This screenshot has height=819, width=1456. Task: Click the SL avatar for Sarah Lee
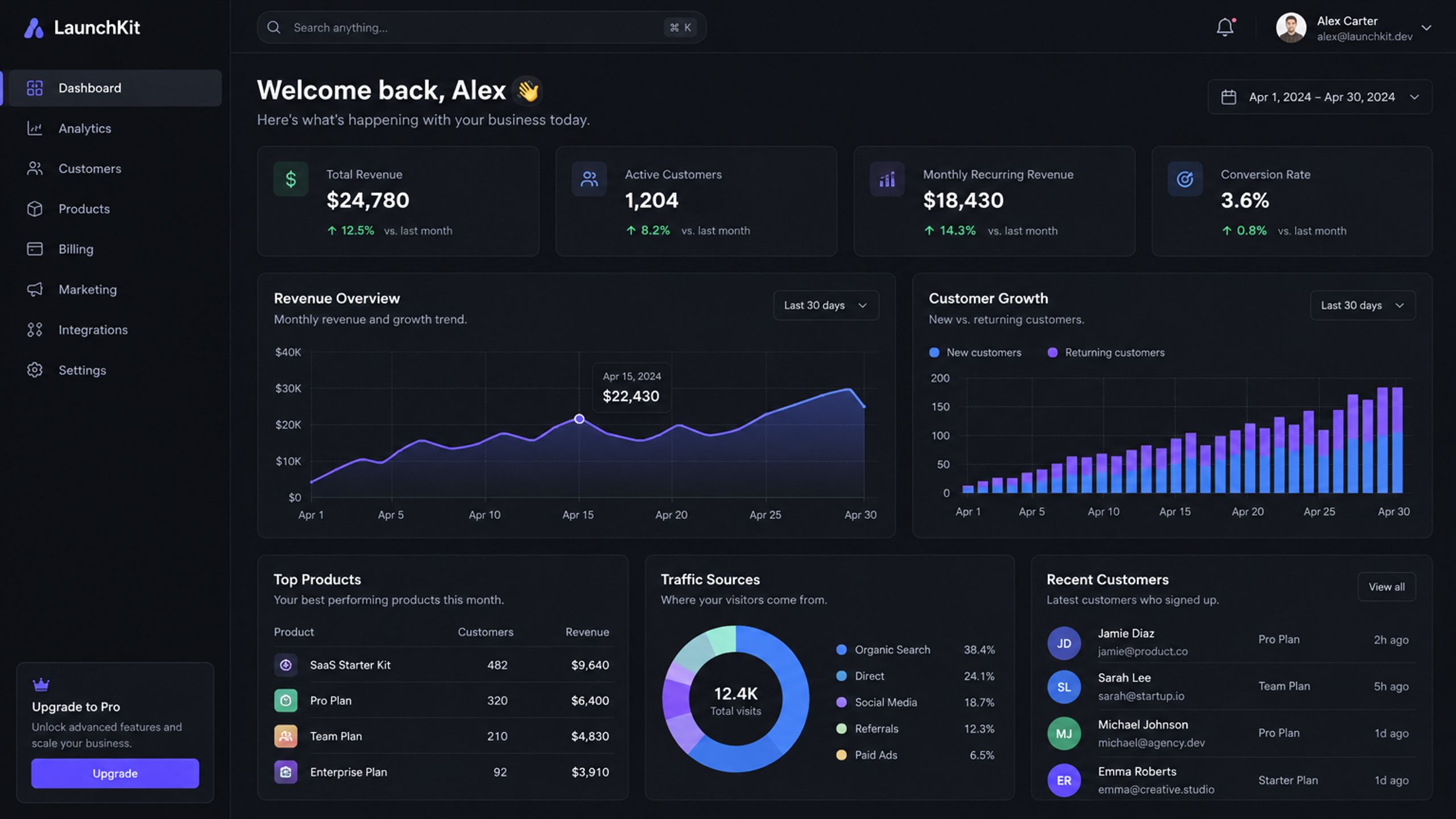1064,687
